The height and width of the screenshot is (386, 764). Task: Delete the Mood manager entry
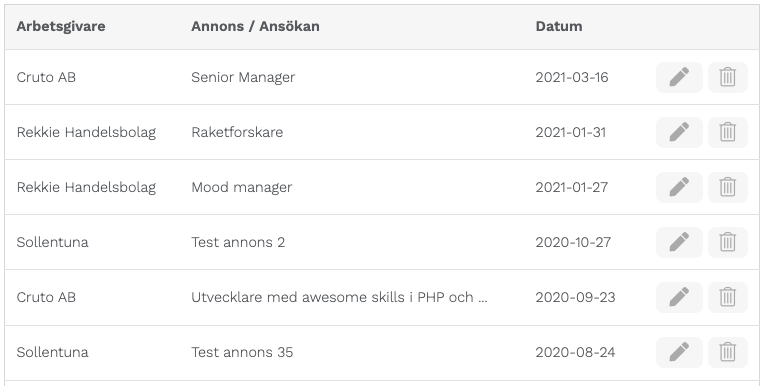point(727,187)
